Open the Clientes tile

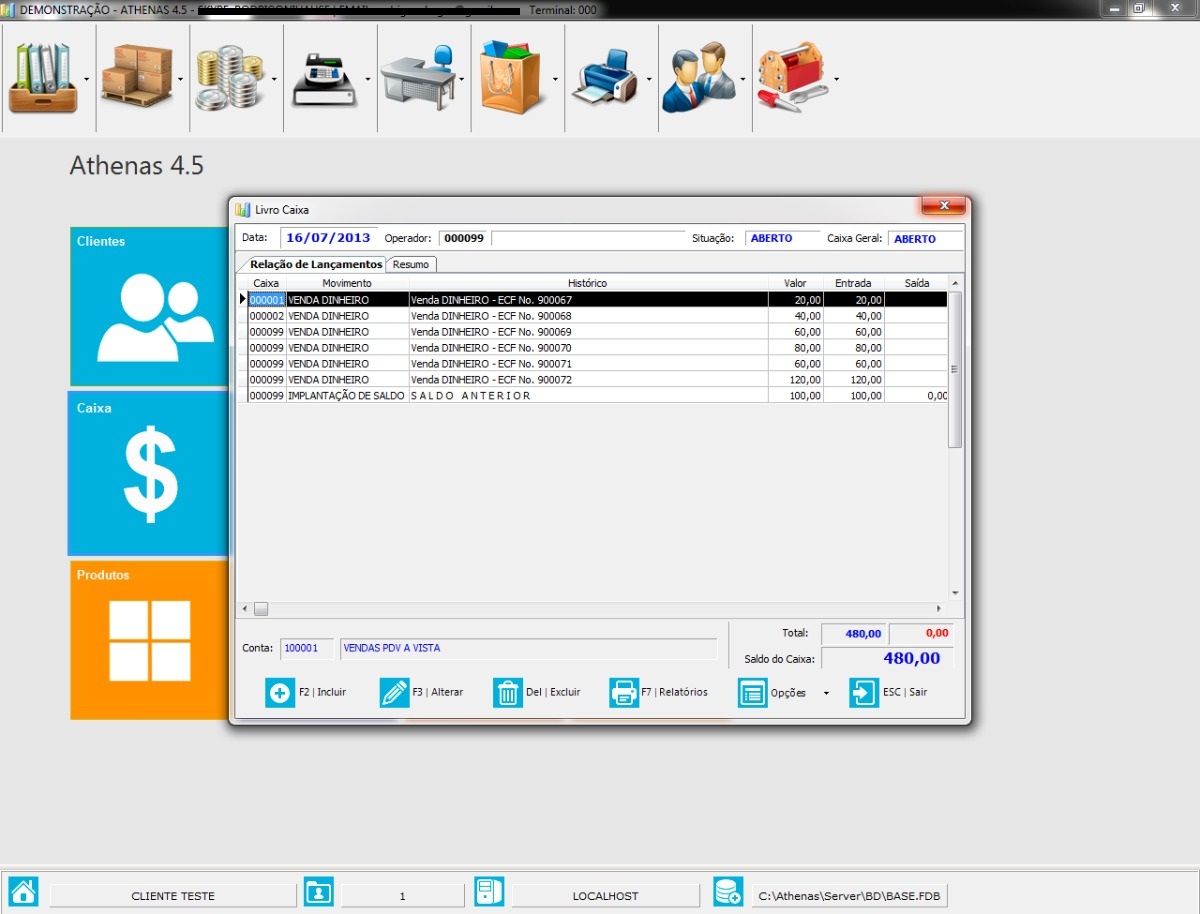point(148,307)
